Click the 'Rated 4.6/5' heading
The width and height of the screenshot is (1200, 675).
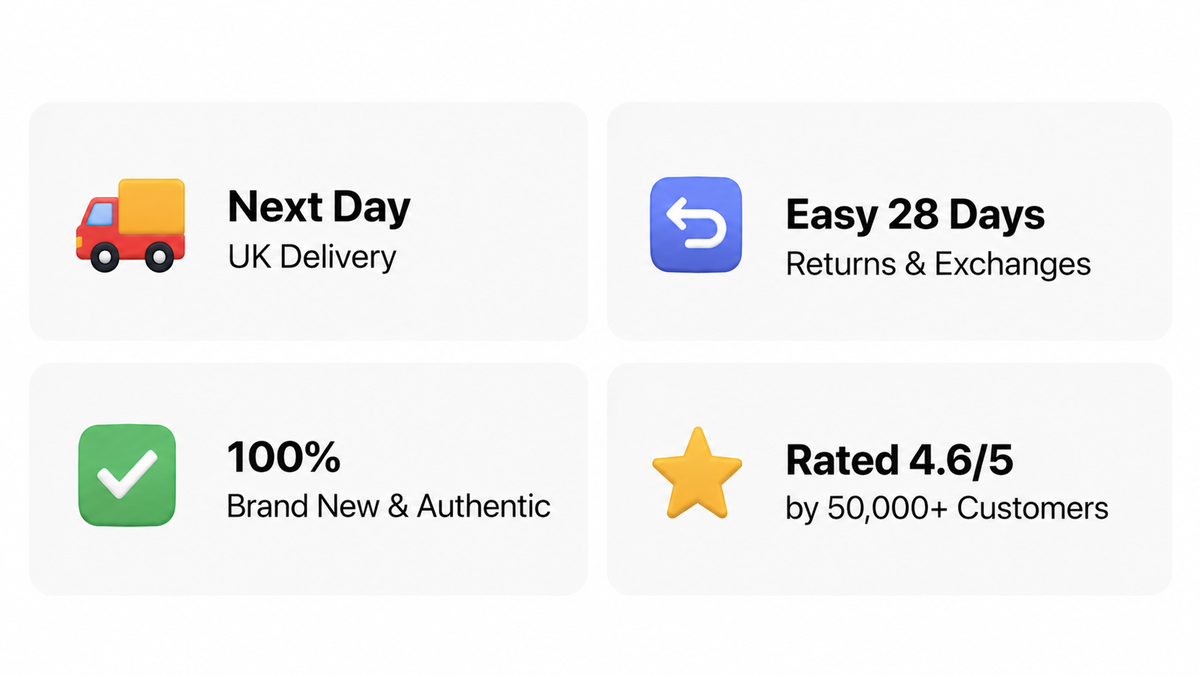pos(900,460)
